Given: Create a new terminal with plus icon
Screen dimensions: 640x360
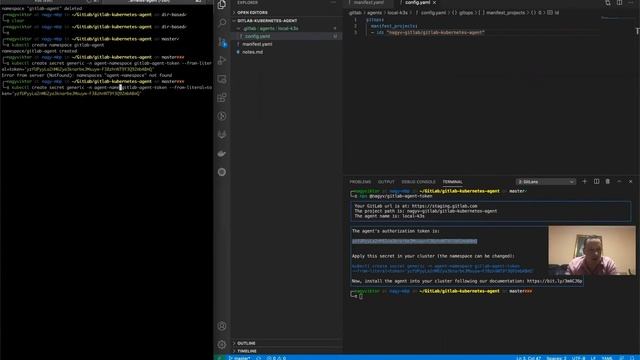Looking at the screenshot, I should pos(584,182).
